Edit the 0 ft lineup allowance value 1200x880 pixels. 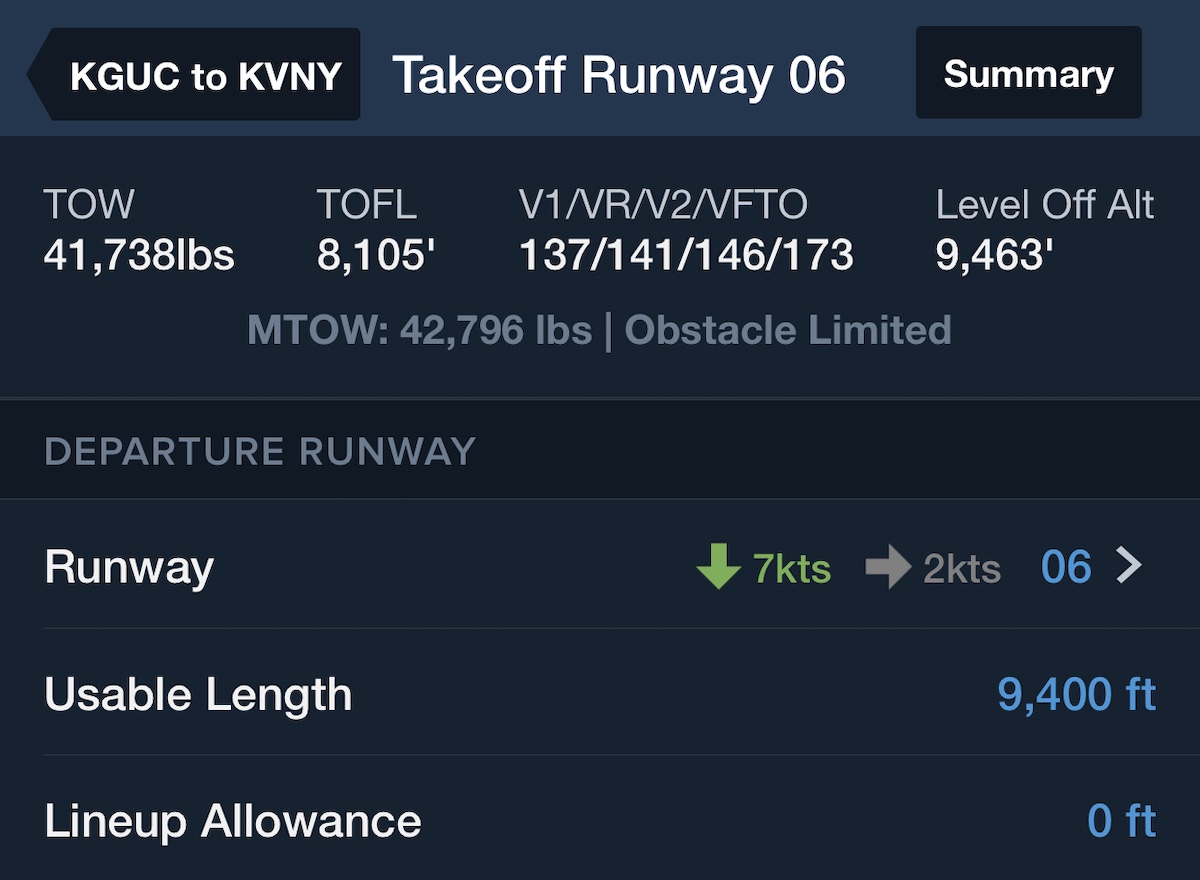[x=1121, y=821]
